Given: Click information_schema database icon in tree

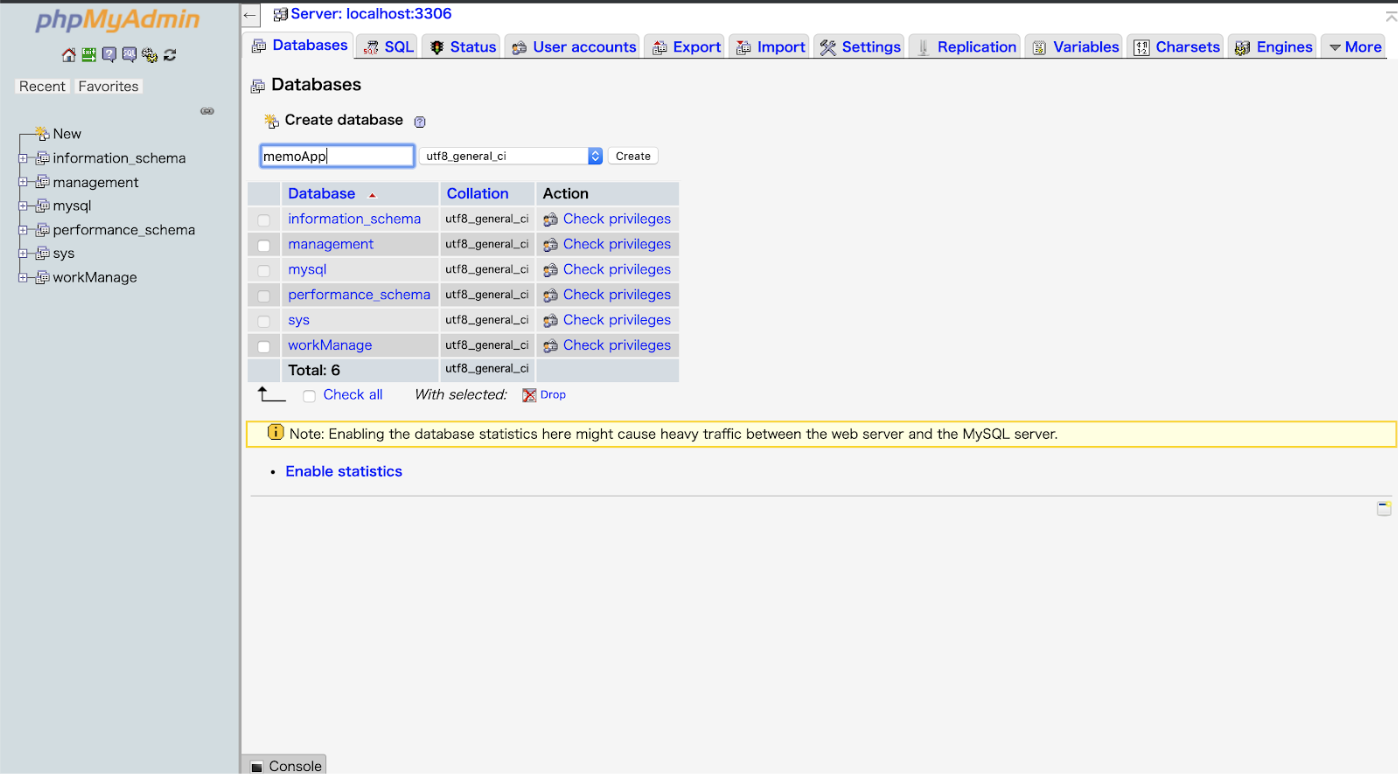Looking at the screenshot, I should coord(42,158).
